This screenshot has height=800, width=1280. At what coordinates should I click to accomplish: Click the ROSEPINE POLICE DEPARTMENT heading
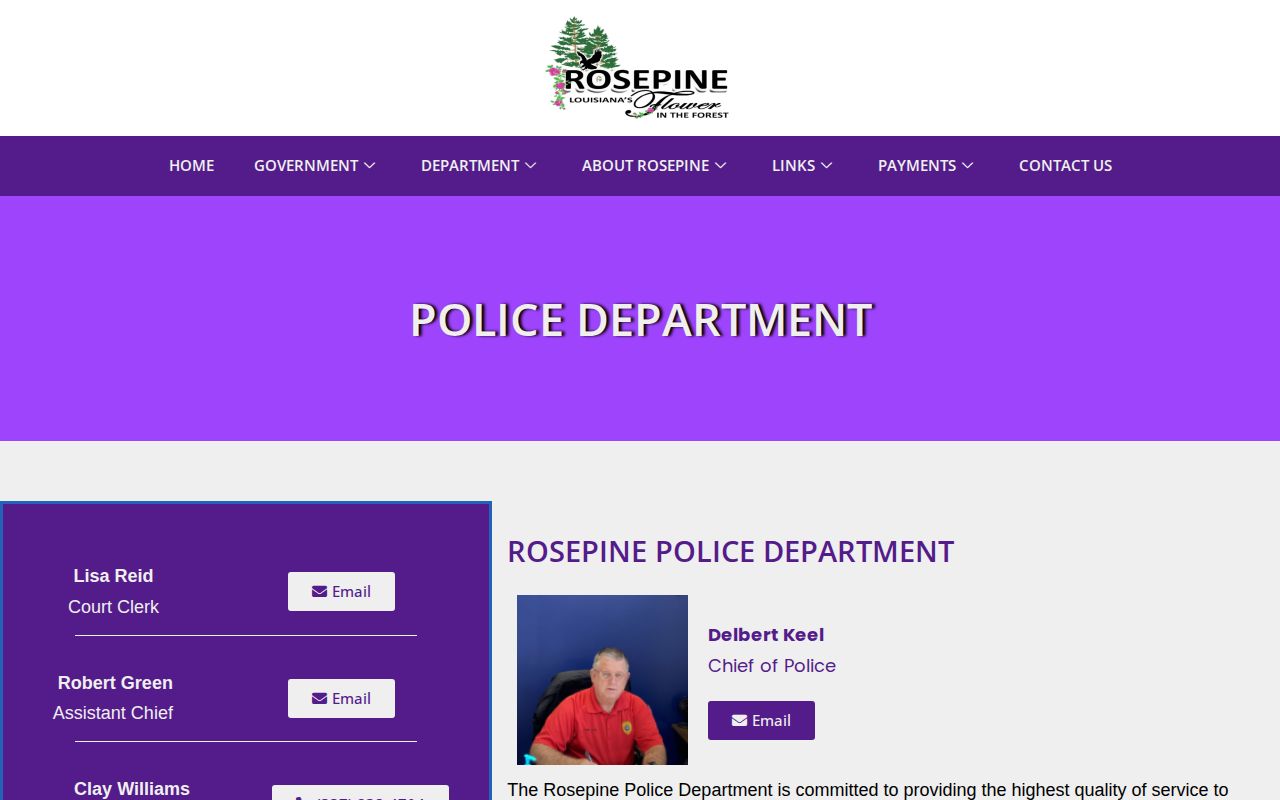731,552
